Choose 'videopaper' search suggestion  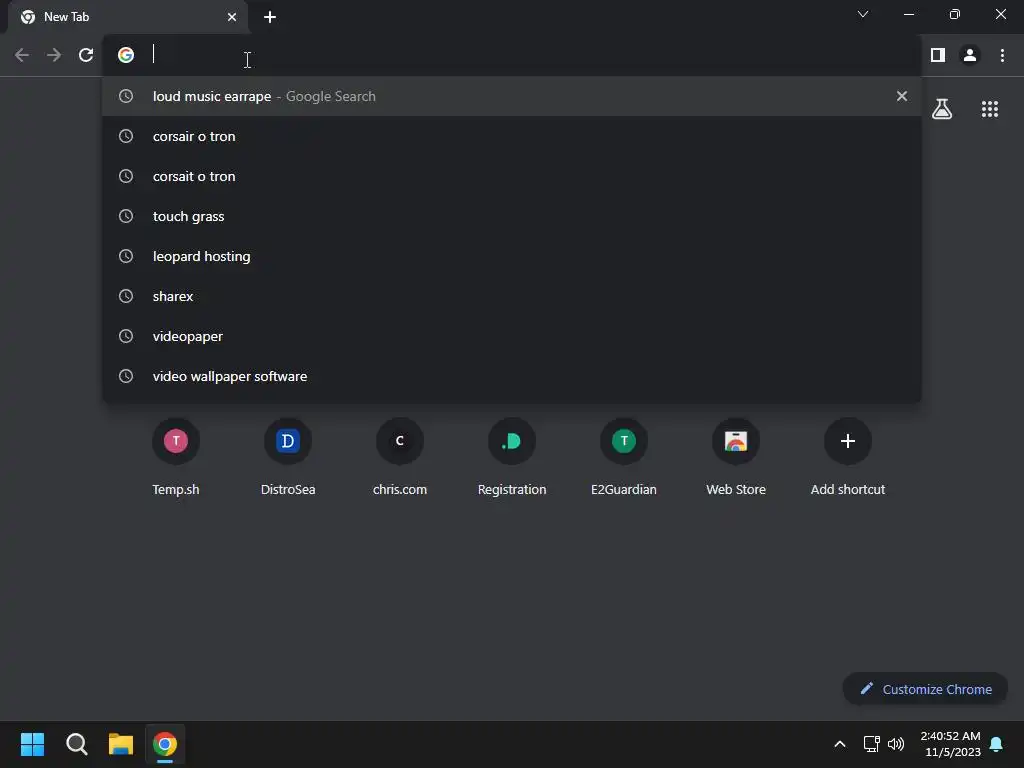click(511, 336)
